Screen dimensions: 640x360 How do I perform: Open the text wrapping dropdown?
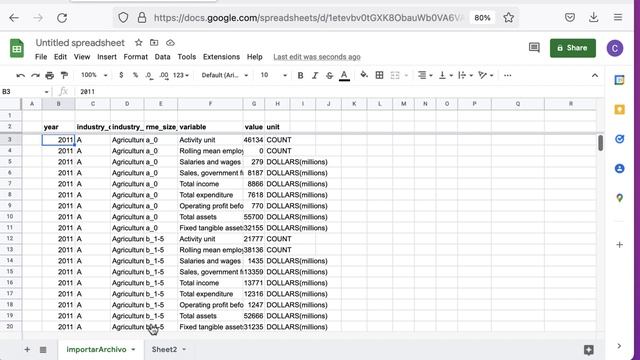click(x=465, y=75)
